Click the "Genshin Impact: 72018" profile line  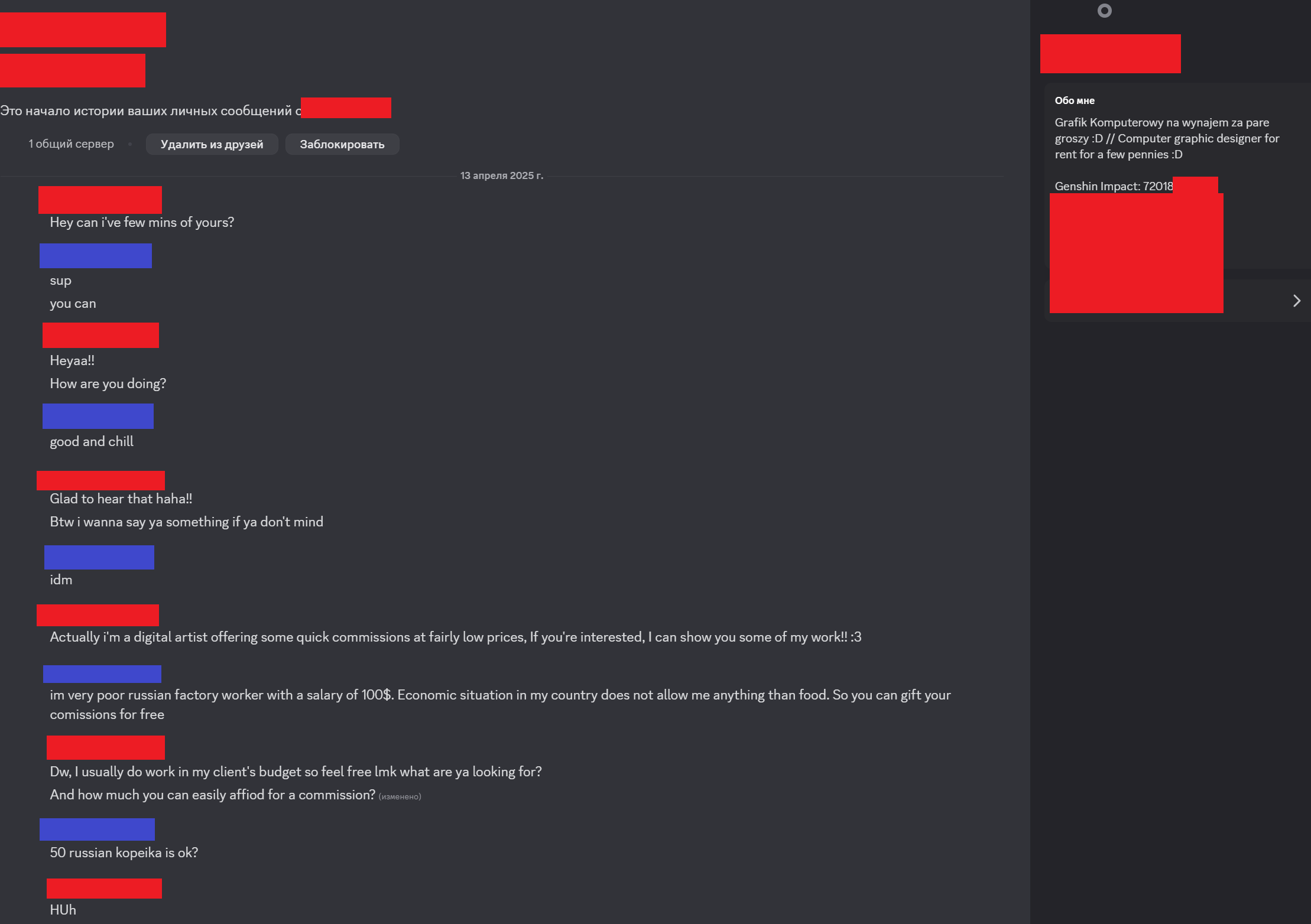click(1114, 186)
